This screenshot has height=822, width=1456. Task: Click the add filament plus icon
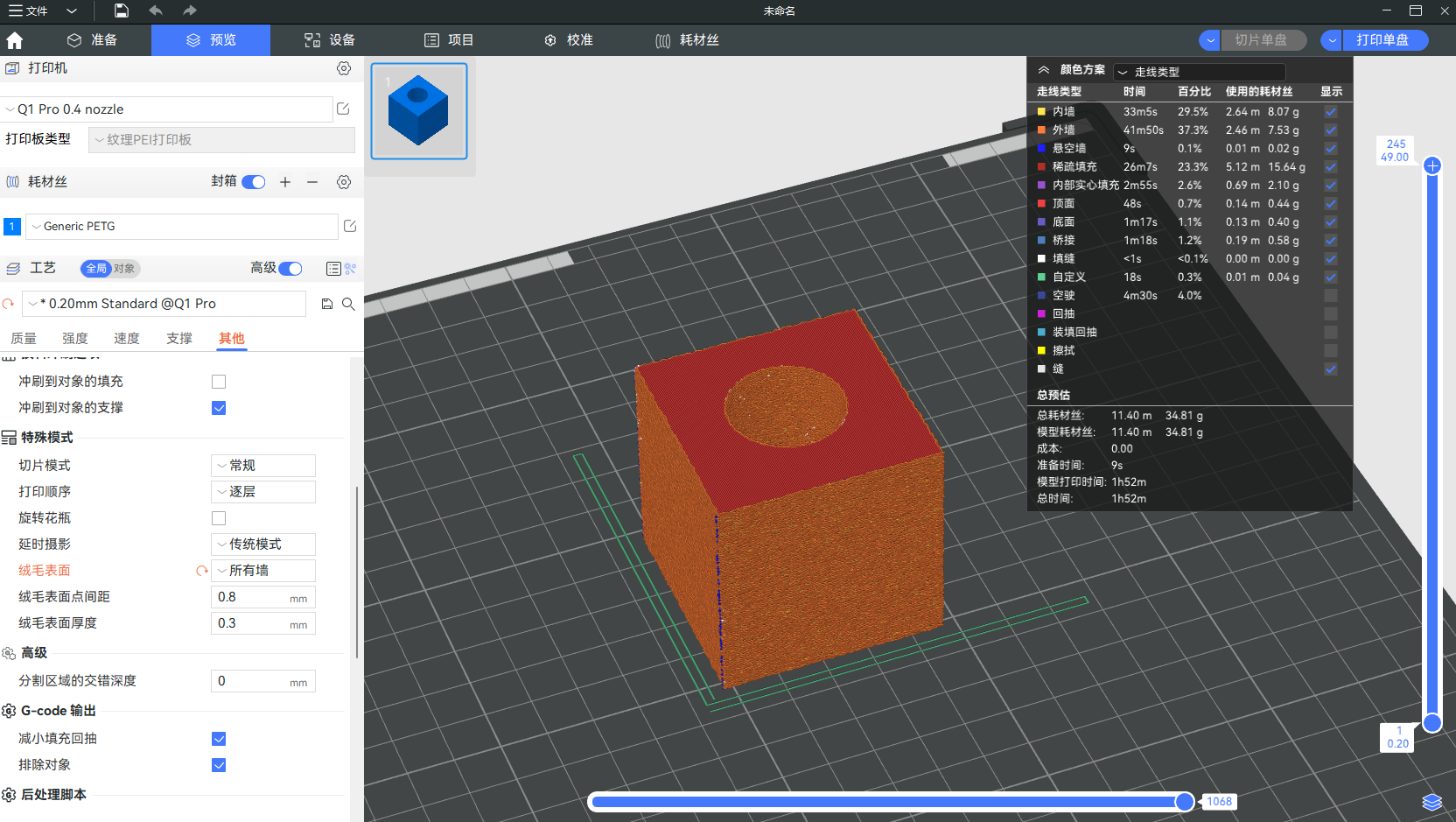point(285,182)
